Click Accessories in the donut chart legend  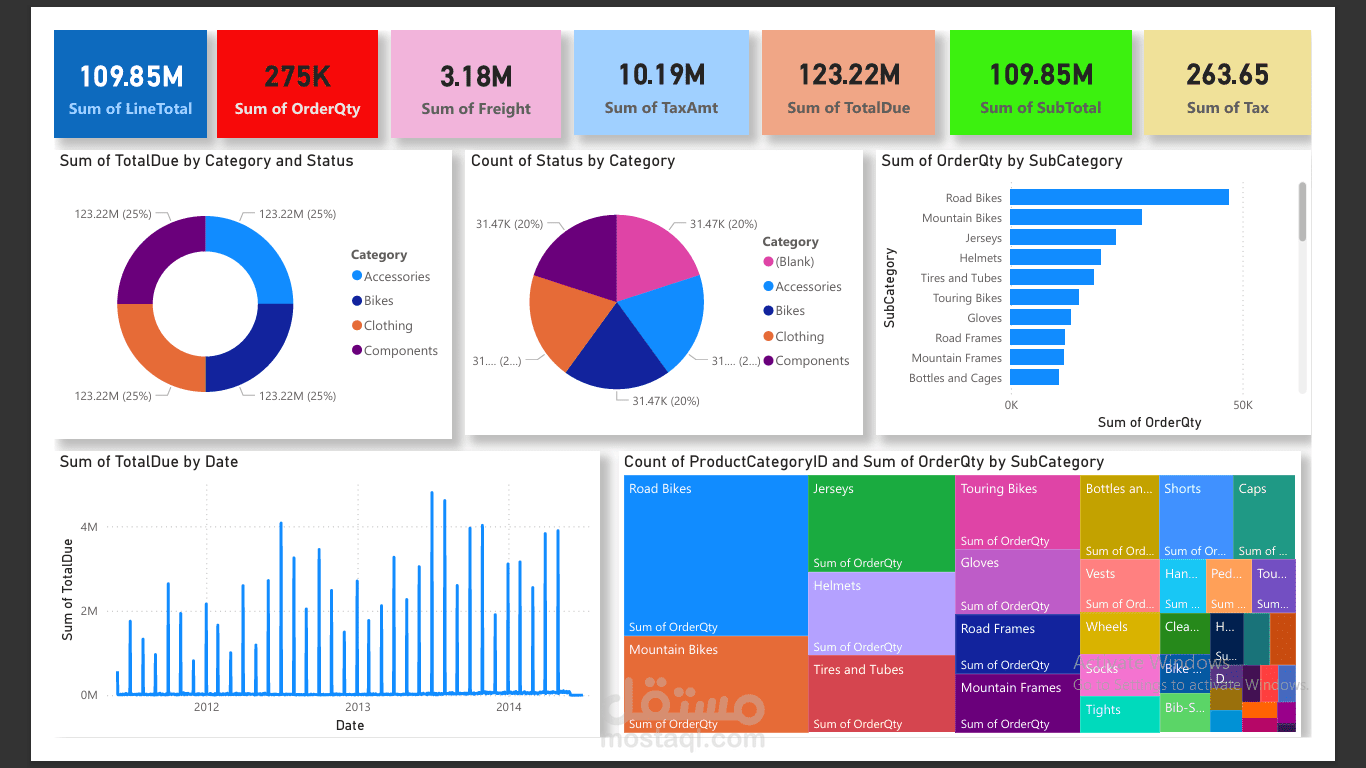(x=391, y=277)
